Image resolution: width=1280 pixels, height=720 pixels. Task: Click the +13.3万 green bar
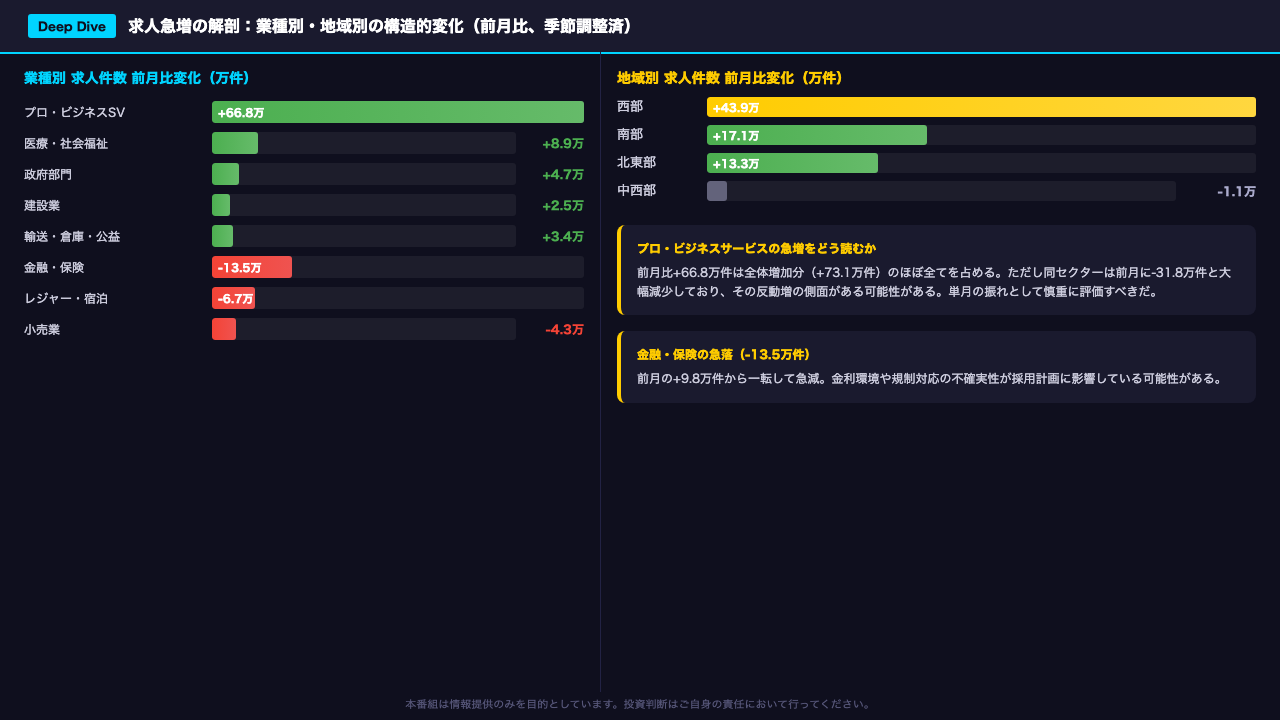tap(792, 163)
